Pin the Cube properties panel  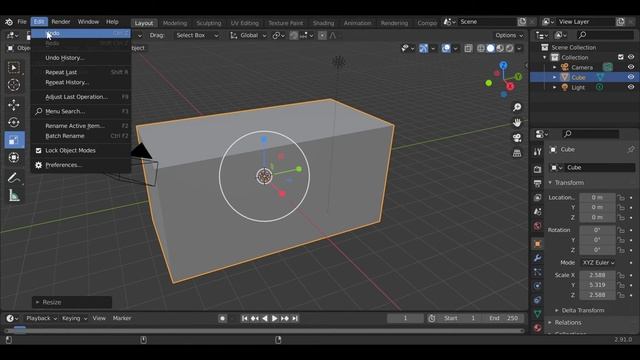pyautogui.click(x=631, y=149)
